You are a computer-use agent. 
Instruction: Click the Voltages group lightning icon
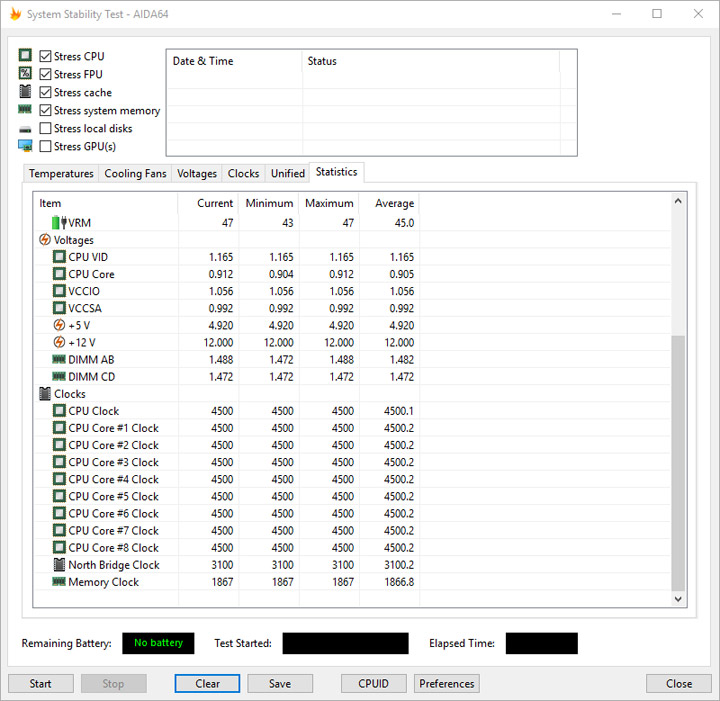[45, 240]
